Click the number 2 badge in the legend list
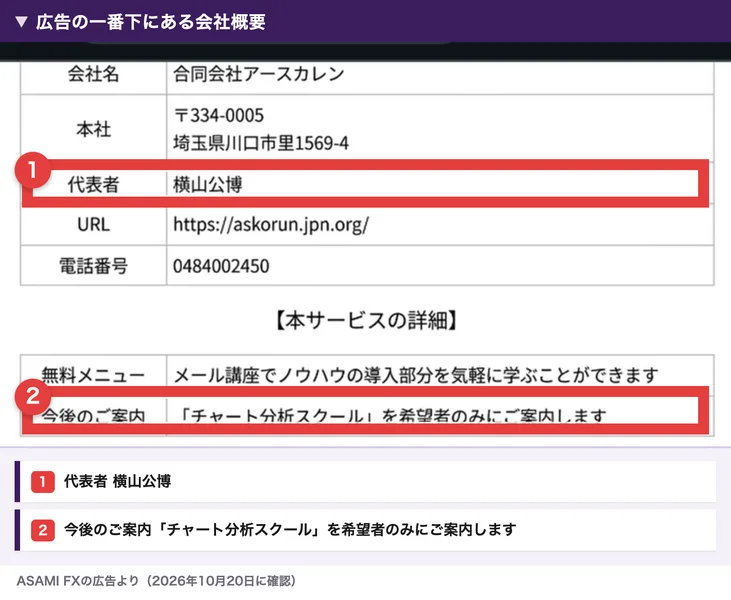 click(x=43, y=530)
